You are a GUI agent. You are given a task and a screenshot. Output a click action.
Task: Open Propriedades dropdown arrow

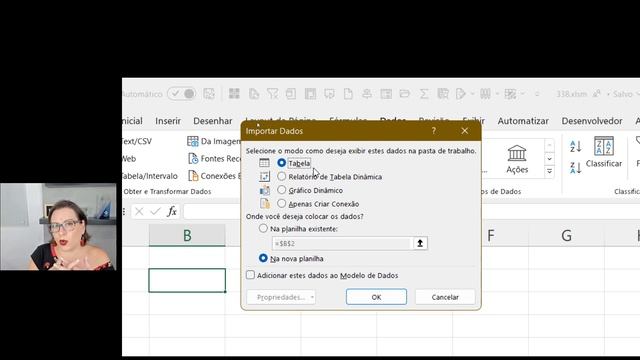(x=312, y=297)
